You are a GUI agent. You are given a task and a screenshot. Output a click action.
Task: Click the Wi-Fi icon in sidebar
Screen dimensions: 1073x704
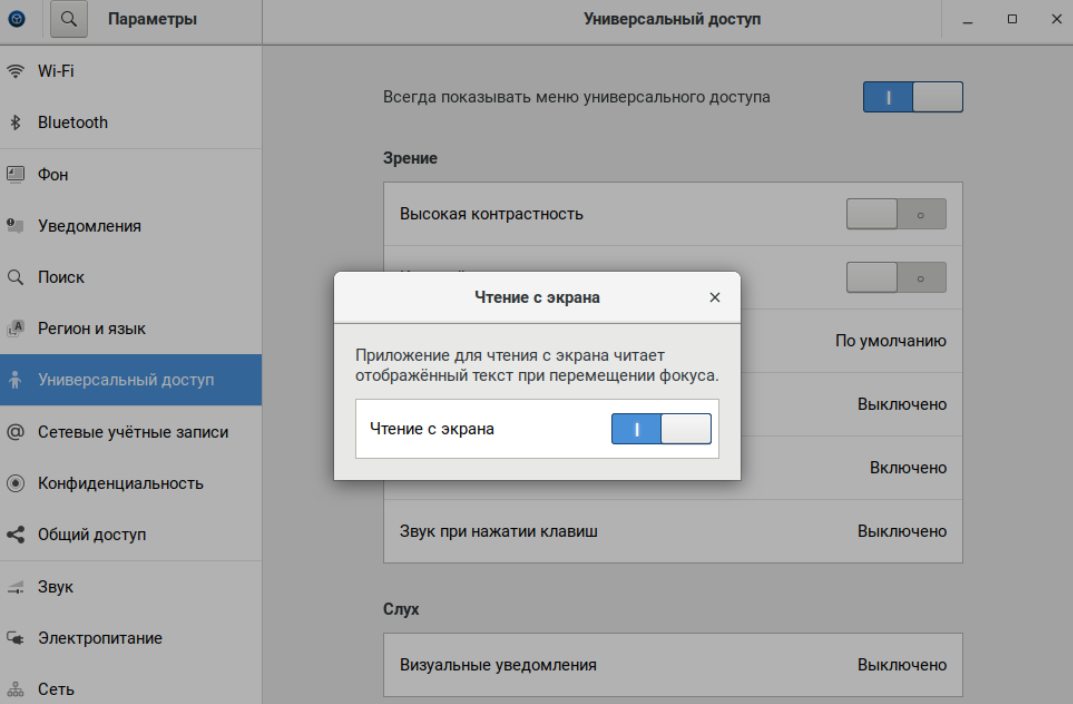[15, 71]
